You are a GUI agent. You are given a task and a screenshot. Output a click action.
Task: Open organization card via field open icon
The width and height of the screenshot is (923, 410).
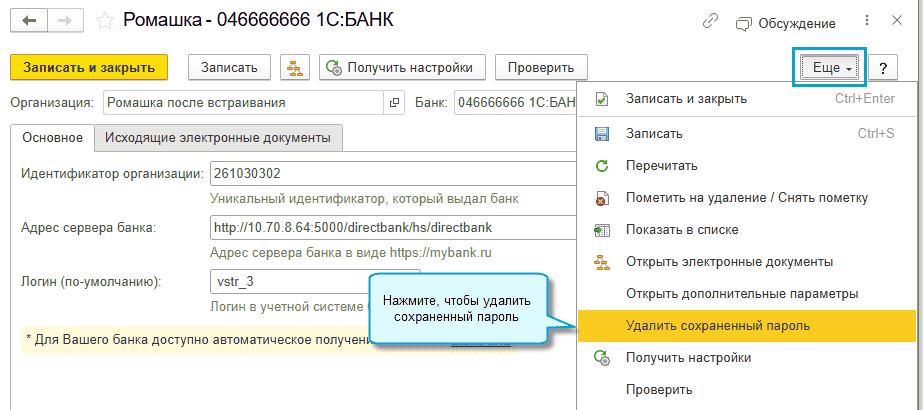(394, 102)
